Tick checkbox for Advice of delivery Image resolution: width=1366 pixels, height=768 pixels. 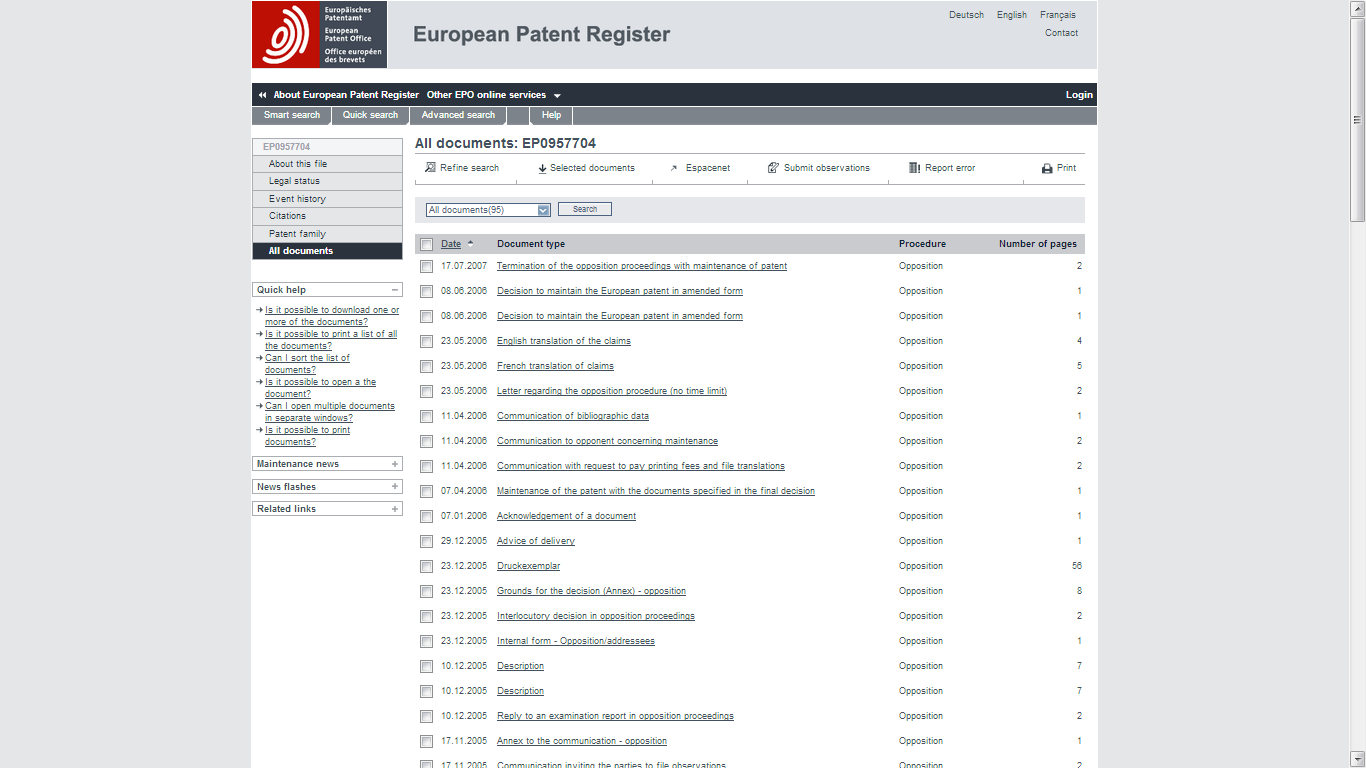(427, 542)
